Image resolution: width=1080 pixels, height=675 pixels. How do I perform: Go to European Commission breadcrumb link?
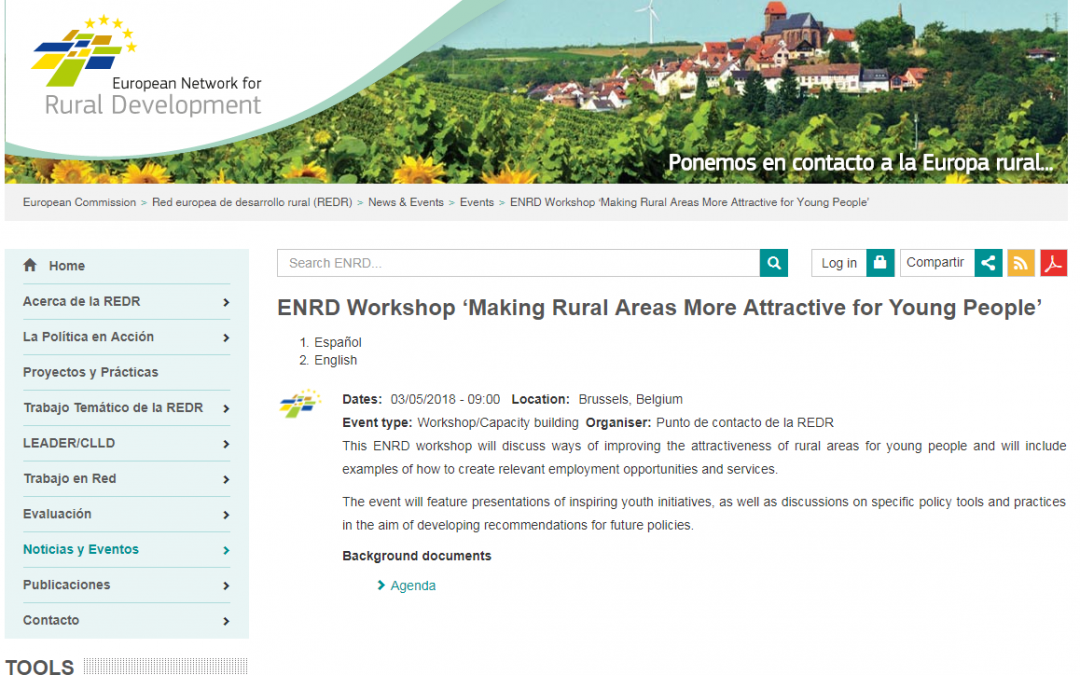coord(79,202)
